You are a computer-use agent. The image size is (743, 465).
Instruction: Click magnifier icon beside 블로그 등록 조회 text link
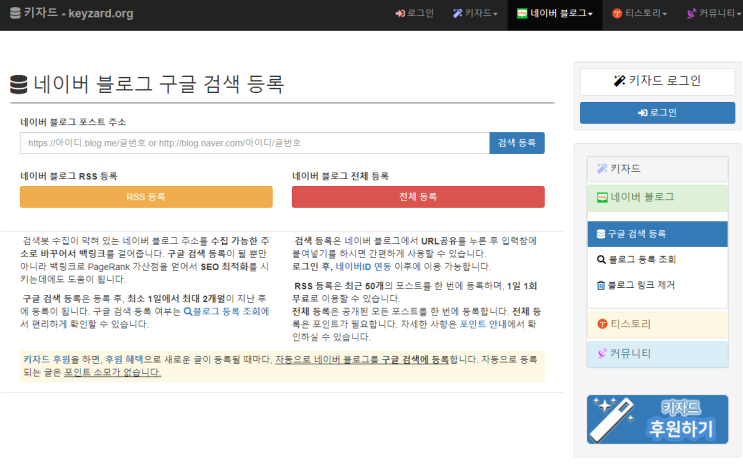pyautogui.click(x=188, y=311)
